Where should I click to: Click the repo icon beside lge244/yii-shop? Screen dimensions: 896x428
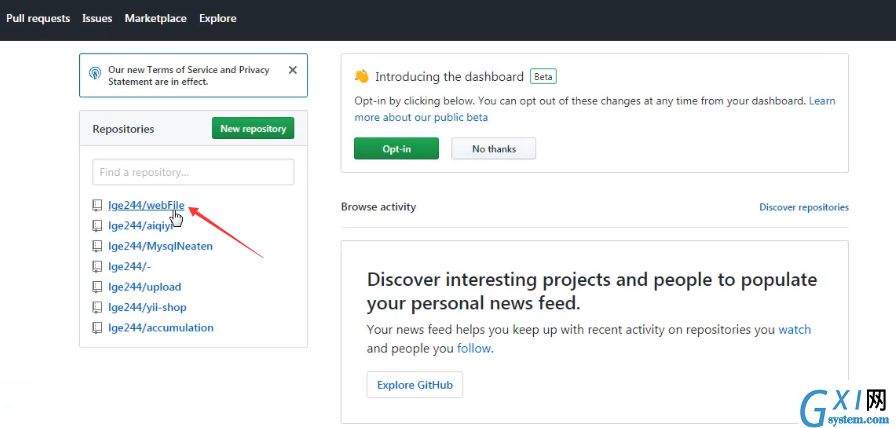point(97,307)
